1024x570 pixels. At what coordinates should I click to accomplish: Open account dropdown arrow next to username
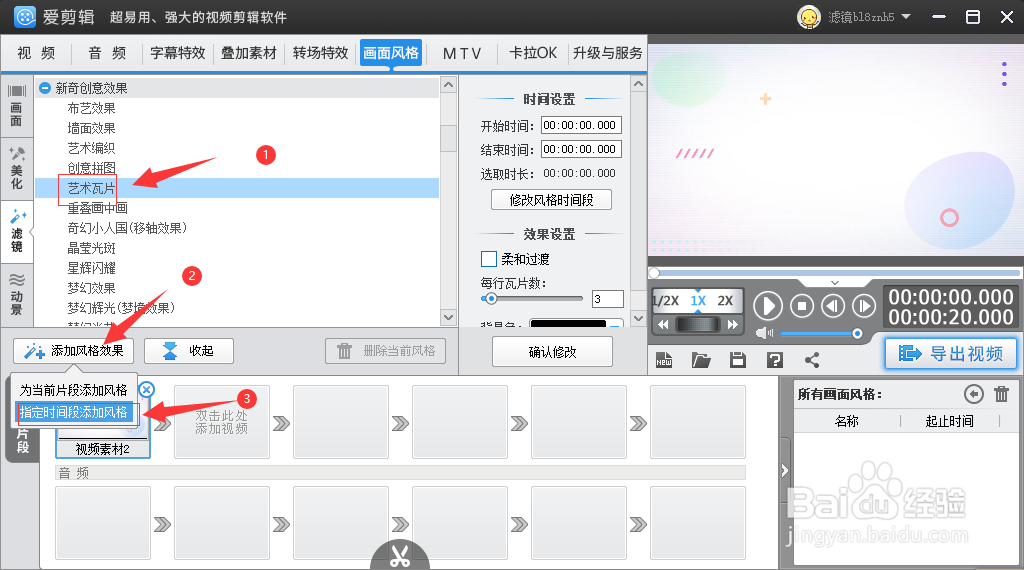coord(906,16)
